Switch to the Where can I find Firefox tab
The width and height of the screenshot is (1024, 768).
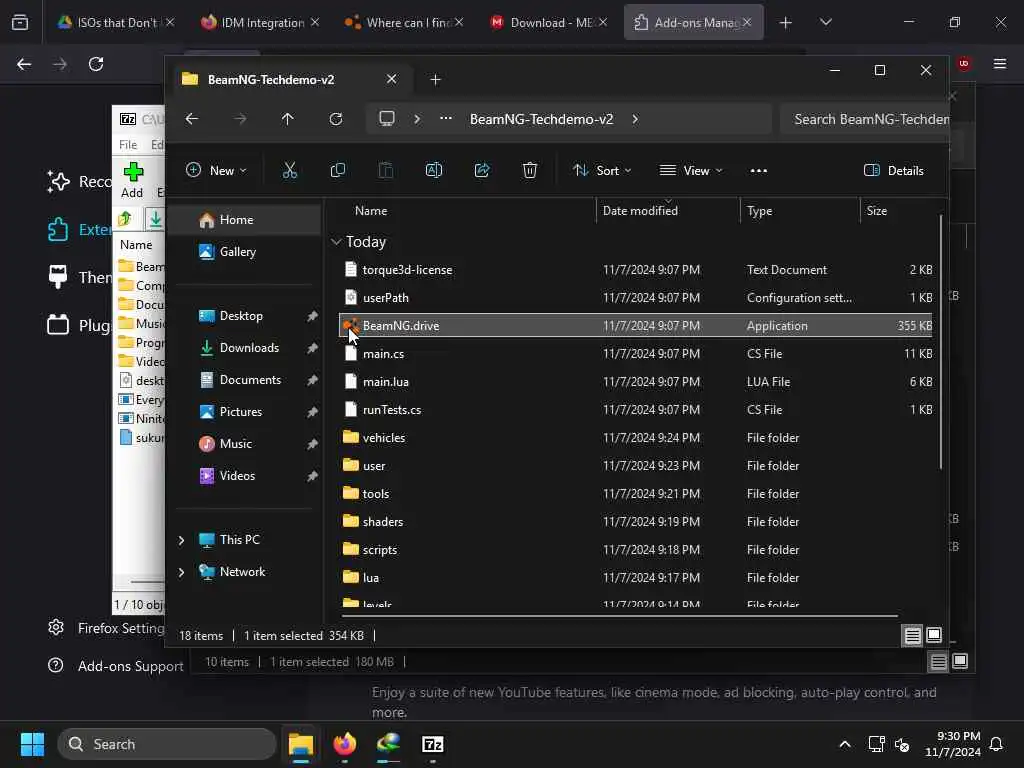pos(404,22)
